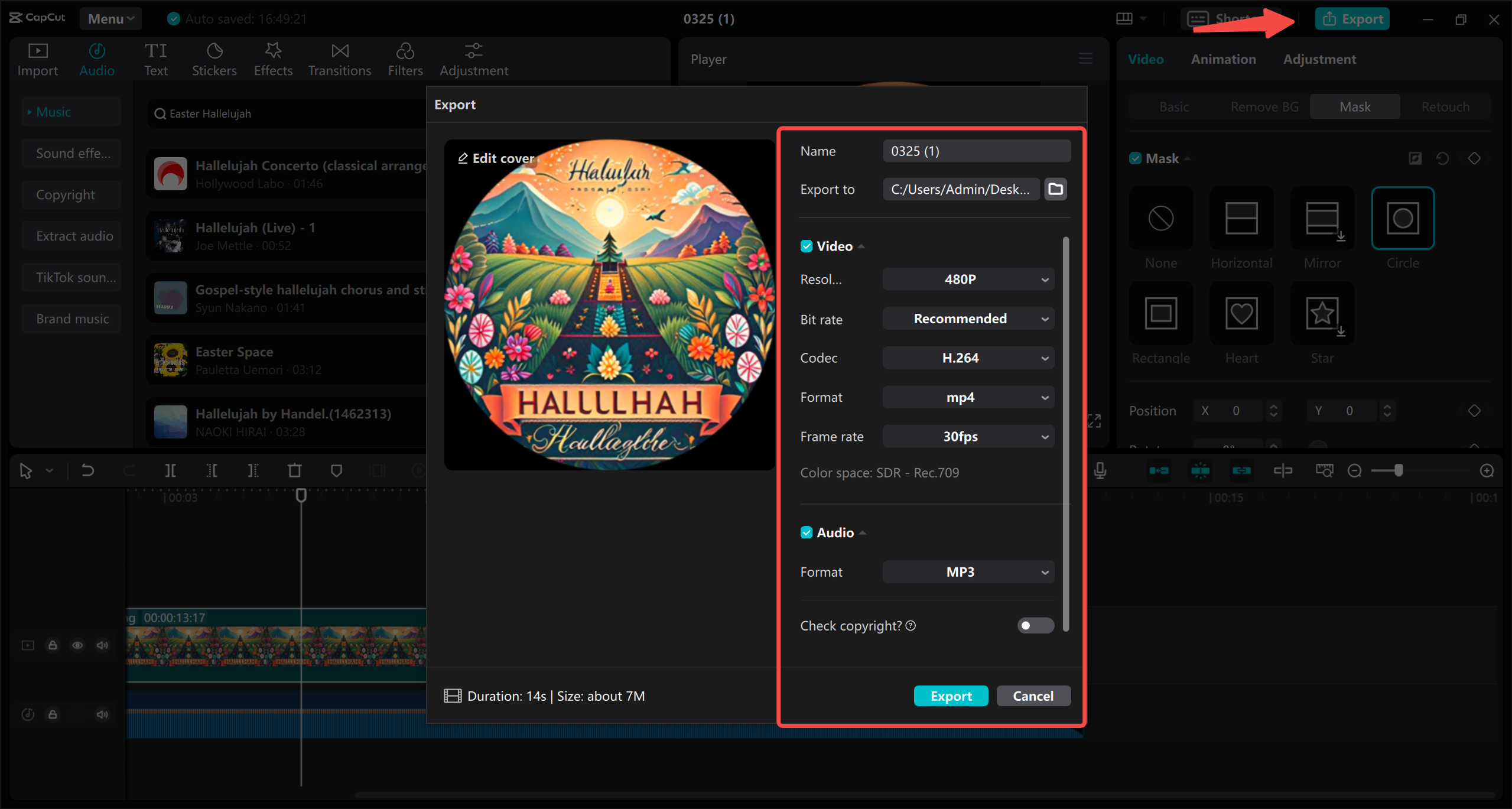Viewport: 1512px width, 809px height.
Task: Toggle the video track lock
Action: [x=53, y=645]
